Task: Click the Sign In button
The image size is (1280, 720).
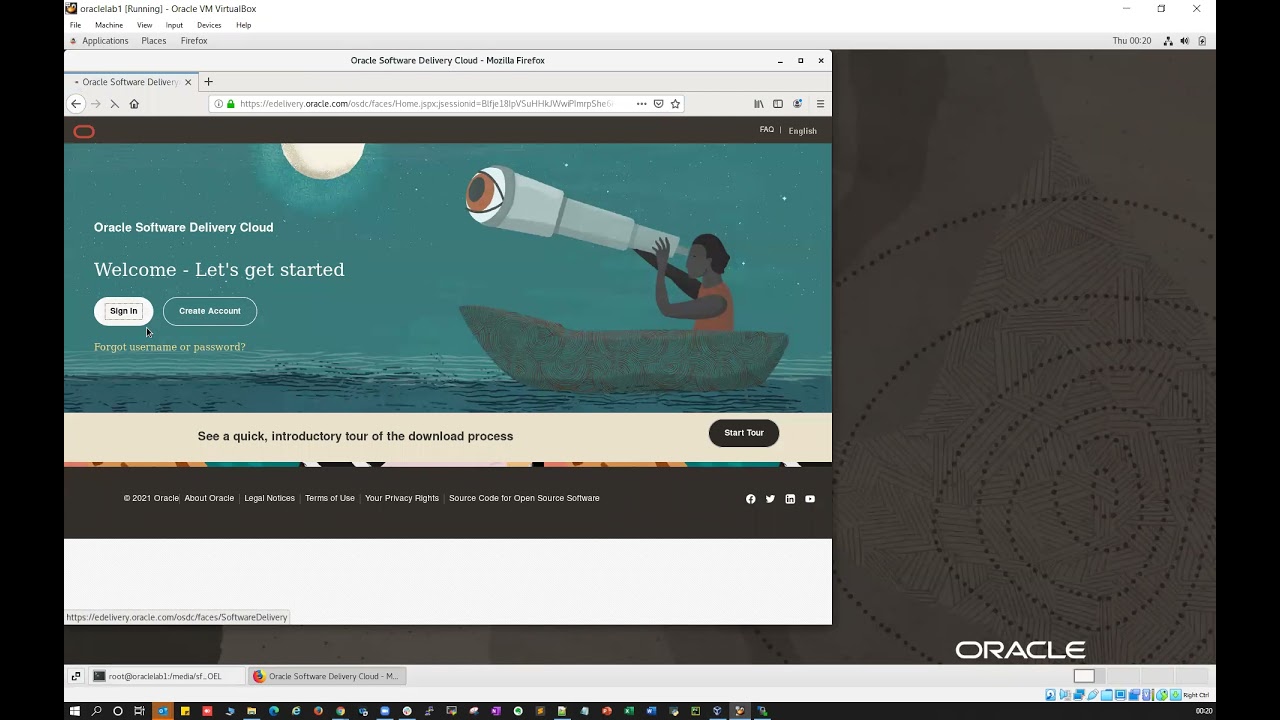Action: tap(124, 311)
